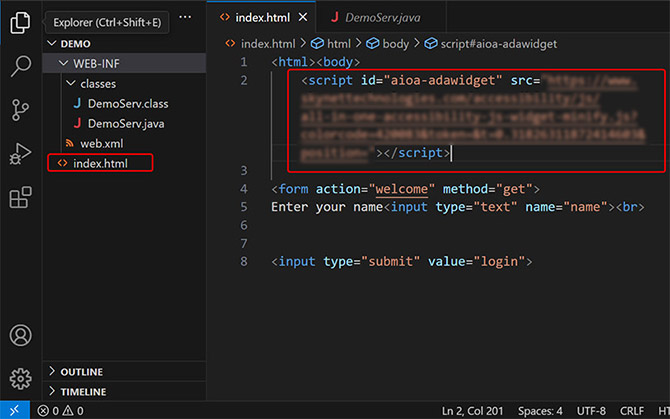Open Explorer more actions ellipsis

(184, 17)
